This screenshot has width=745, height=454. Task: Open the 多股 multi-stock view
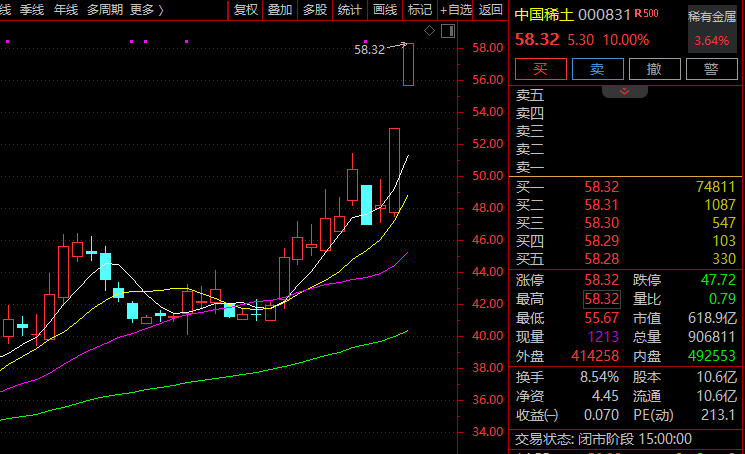315,10
